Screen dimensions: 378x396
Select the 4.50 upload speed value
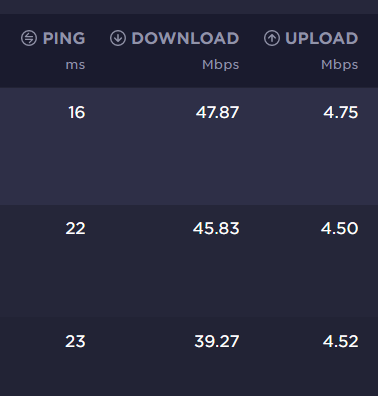click(340, 229)
